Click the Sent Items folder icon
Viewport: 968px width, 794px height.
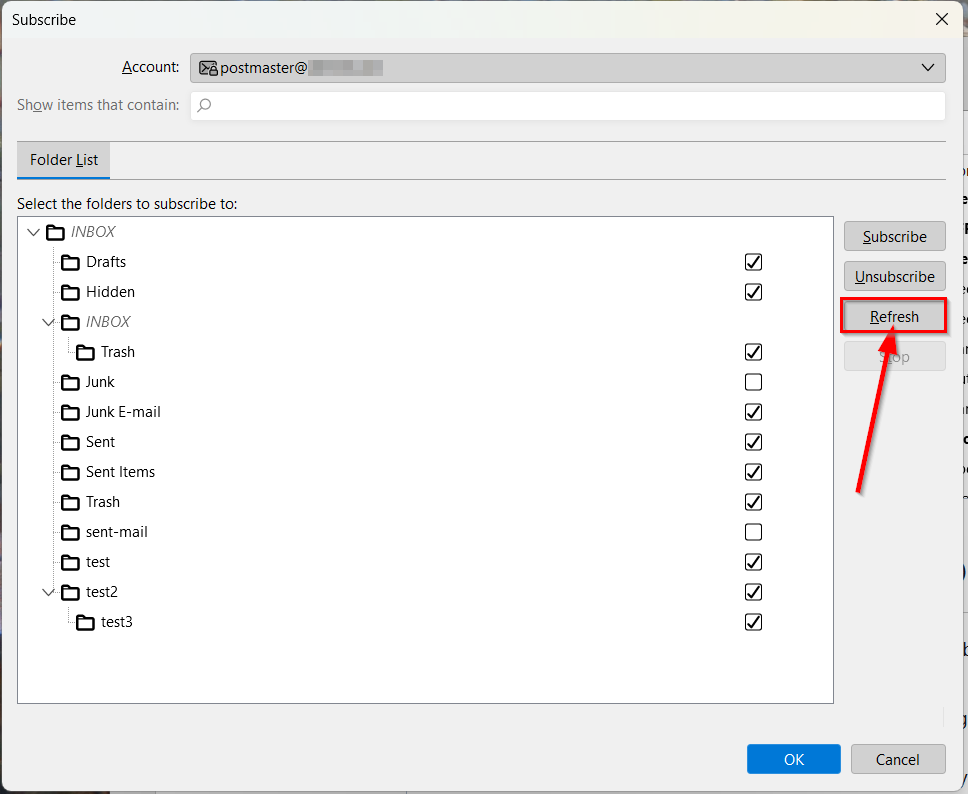click(x=70, y=472)
